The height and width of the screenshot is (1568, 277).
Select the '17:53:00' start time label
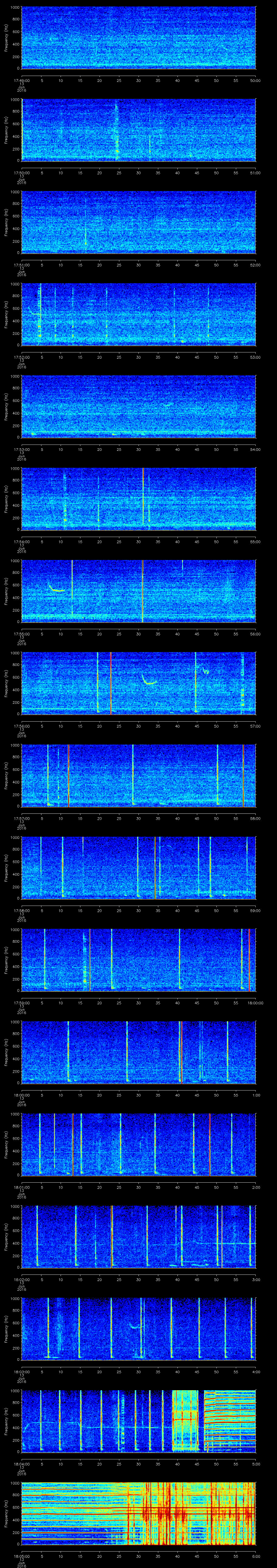pos(21,449)
